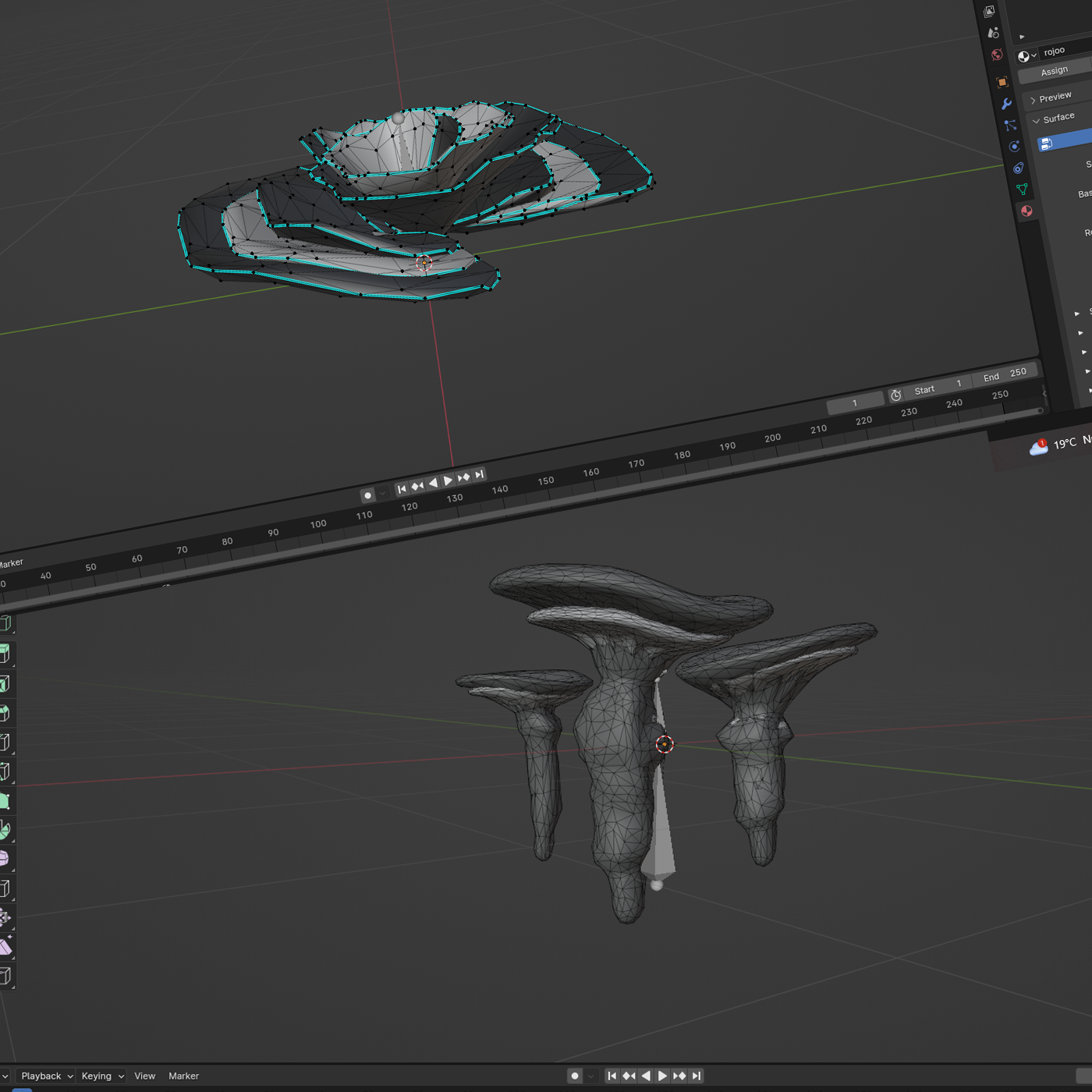
Task: Click the tilted timeline horizontal scrollbar
Action: coord(523,509)
